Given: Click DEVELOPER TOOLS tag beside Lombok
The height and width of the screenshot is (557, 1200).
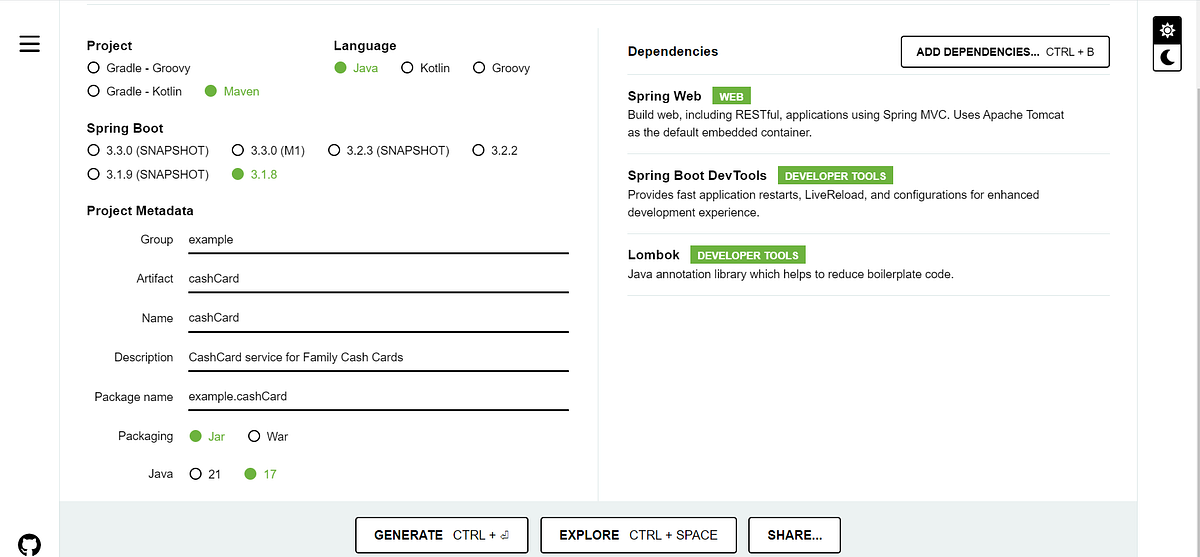Looking at the screenshot, I should pos(748,255).
